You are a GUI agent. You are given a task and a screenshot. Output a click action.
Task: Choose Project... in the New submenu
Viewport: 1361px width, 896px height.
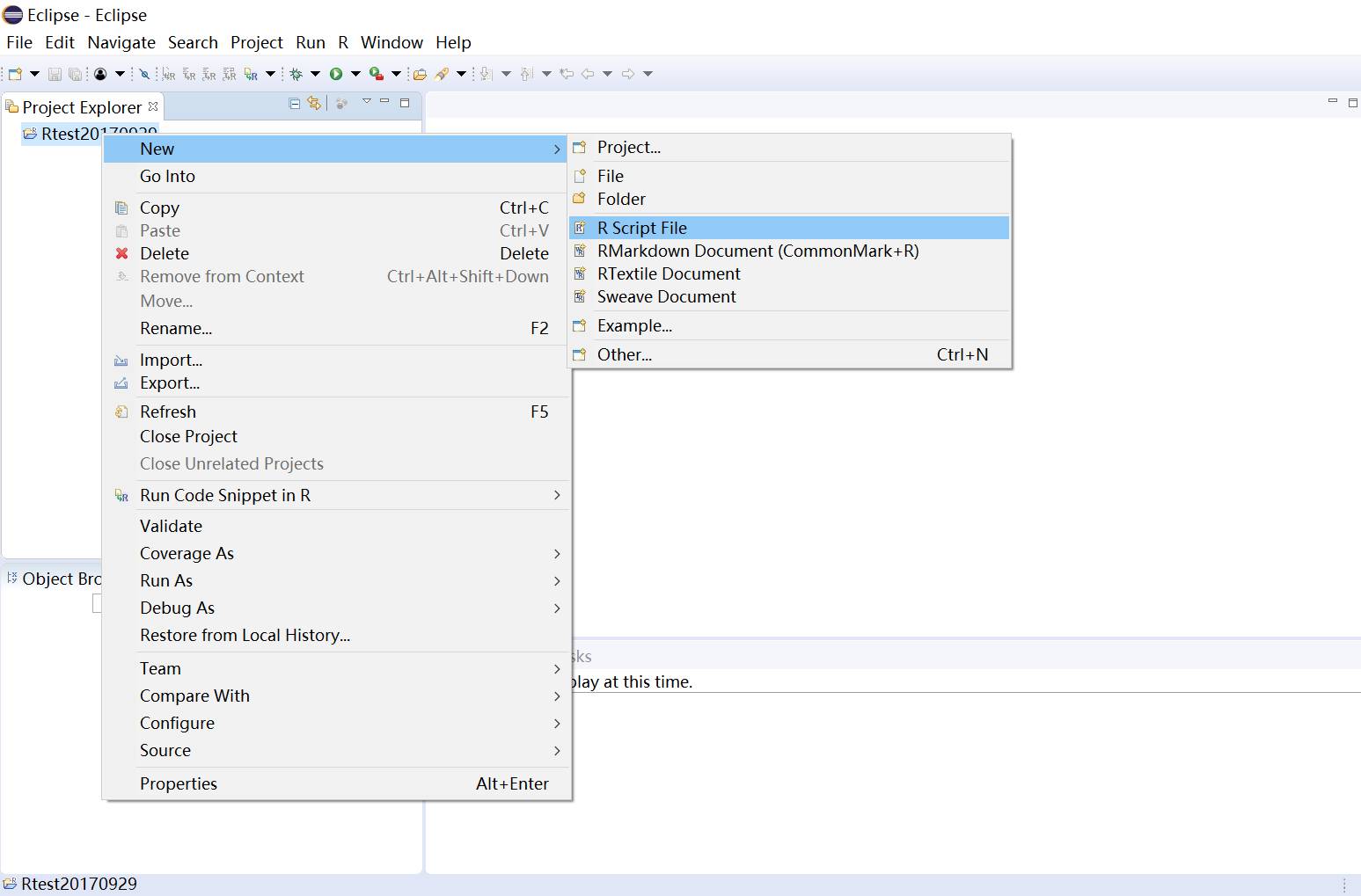789,148
